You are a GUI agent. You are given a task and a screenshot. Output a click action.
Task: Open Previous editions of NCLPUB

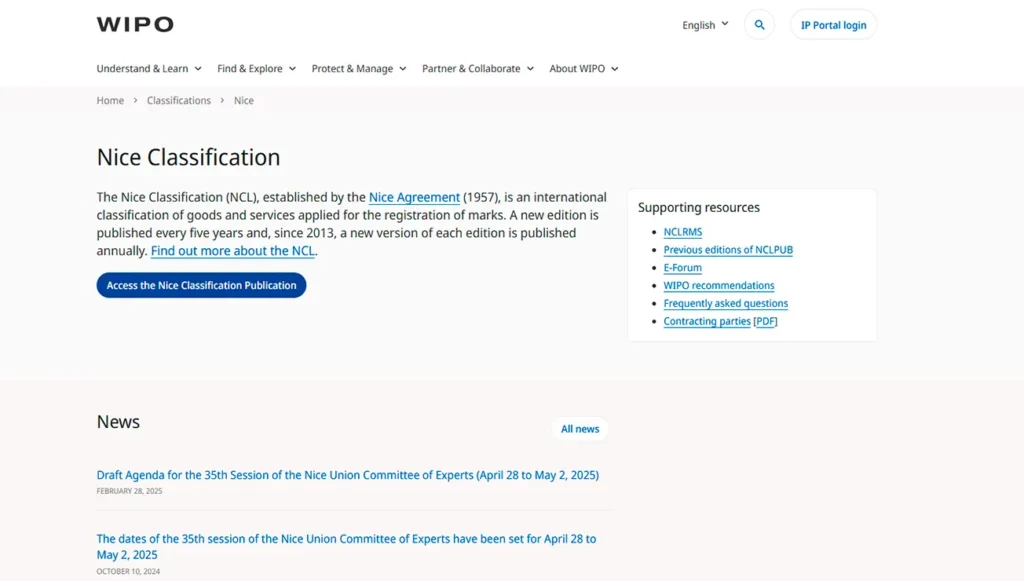[728, 249]
